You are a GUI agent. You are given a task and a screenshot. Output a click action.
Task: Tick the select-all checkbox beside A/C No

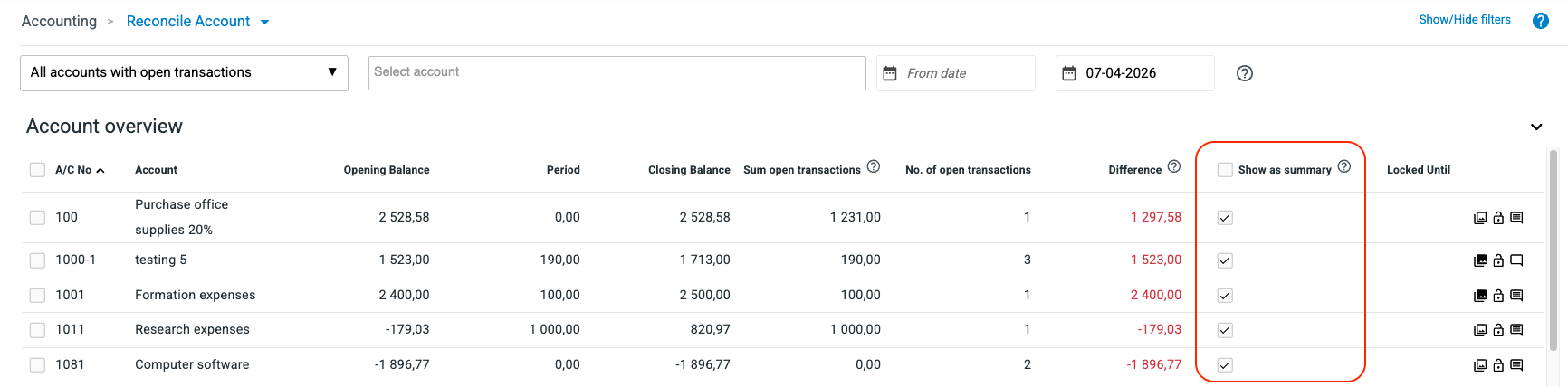click(37, 170)
